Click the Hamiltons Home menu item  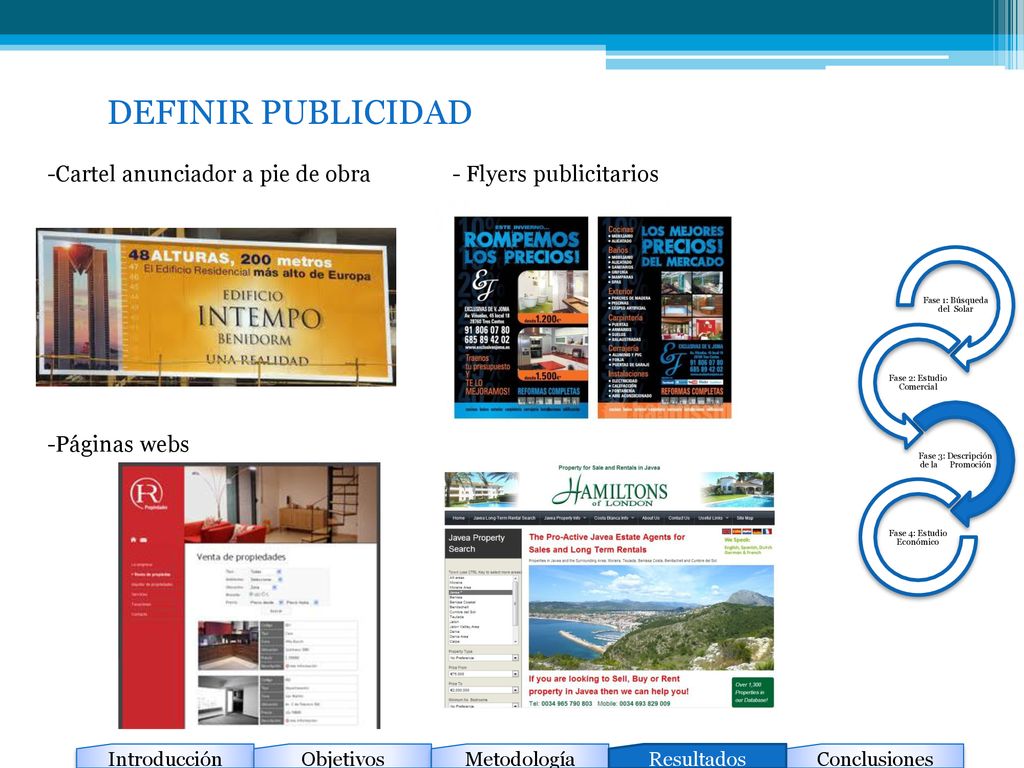(x=459, y=518)
